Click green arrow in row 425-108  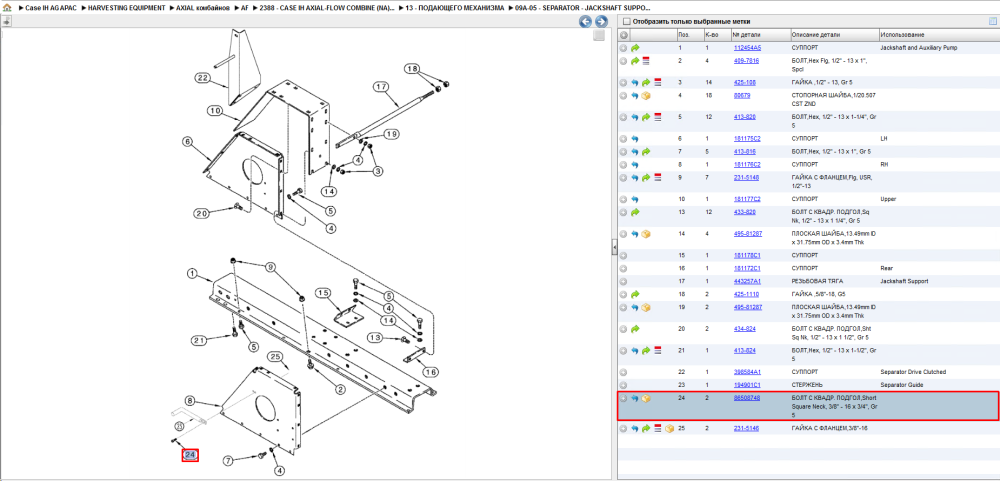coord(646,82)
